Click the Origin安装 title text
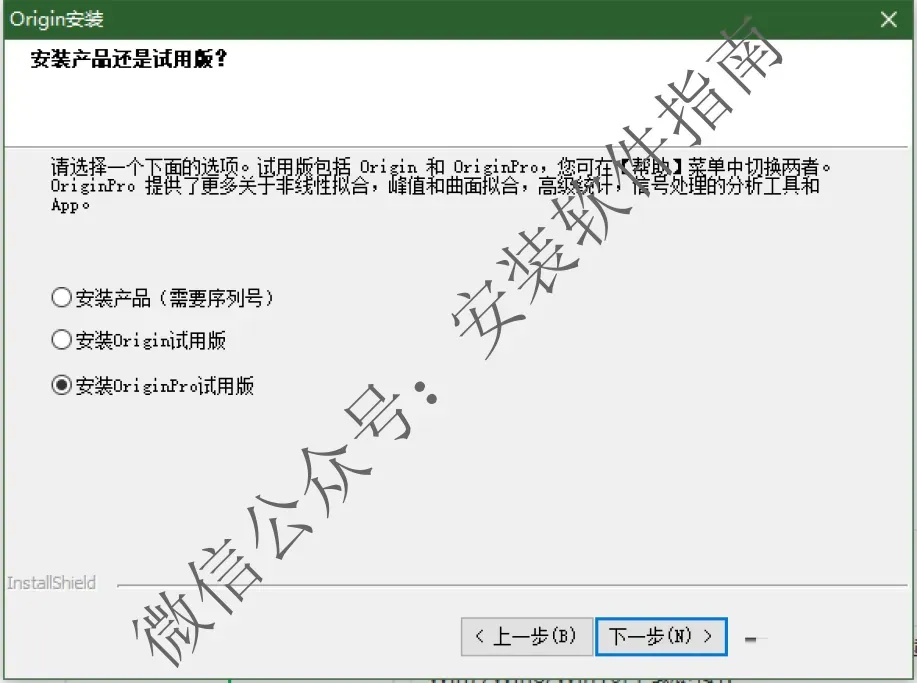The image size is (917, 683). coord(57,19)
